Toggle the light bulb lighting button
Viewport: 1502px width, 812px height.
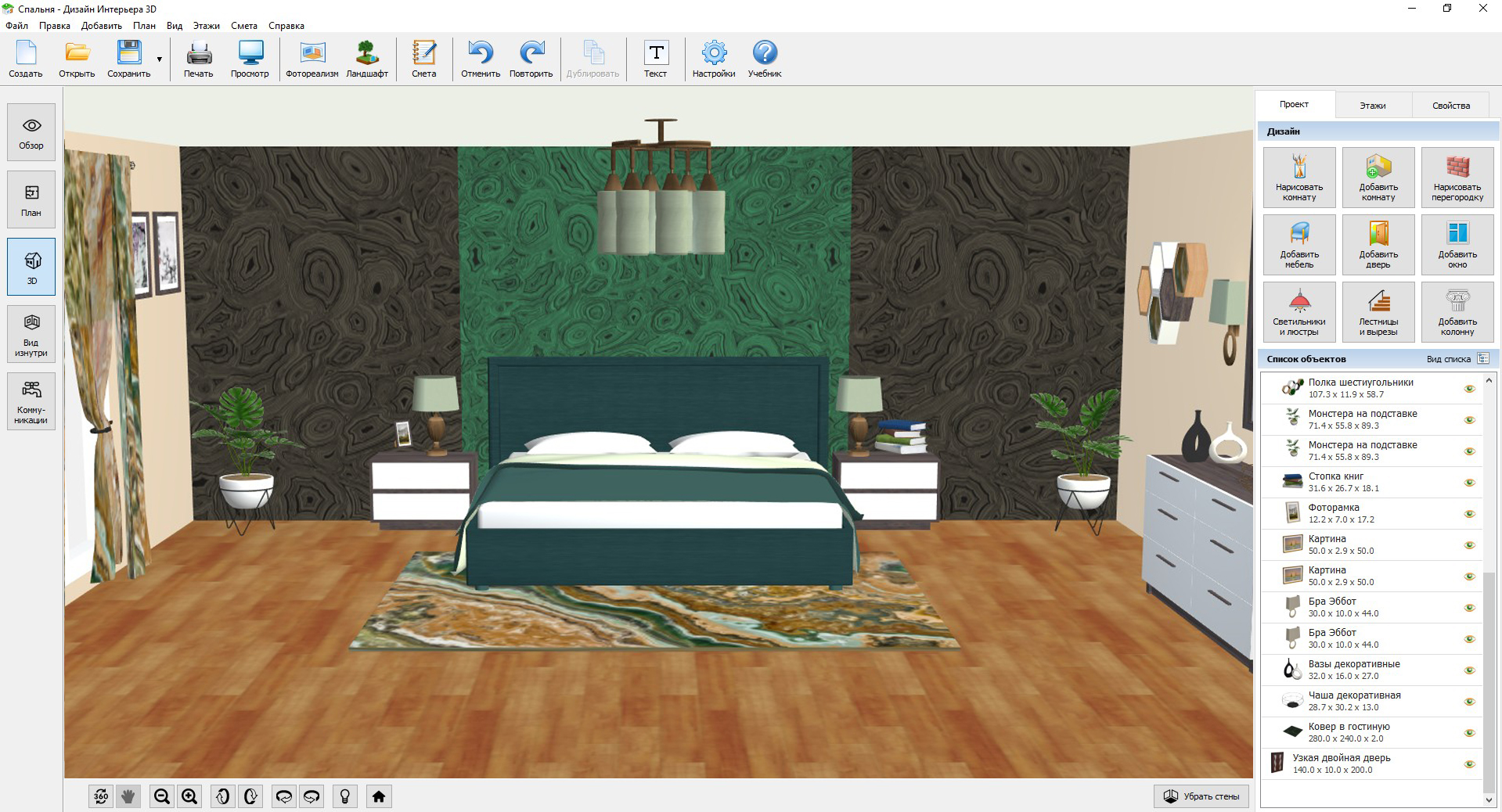(x=344, y=796)
